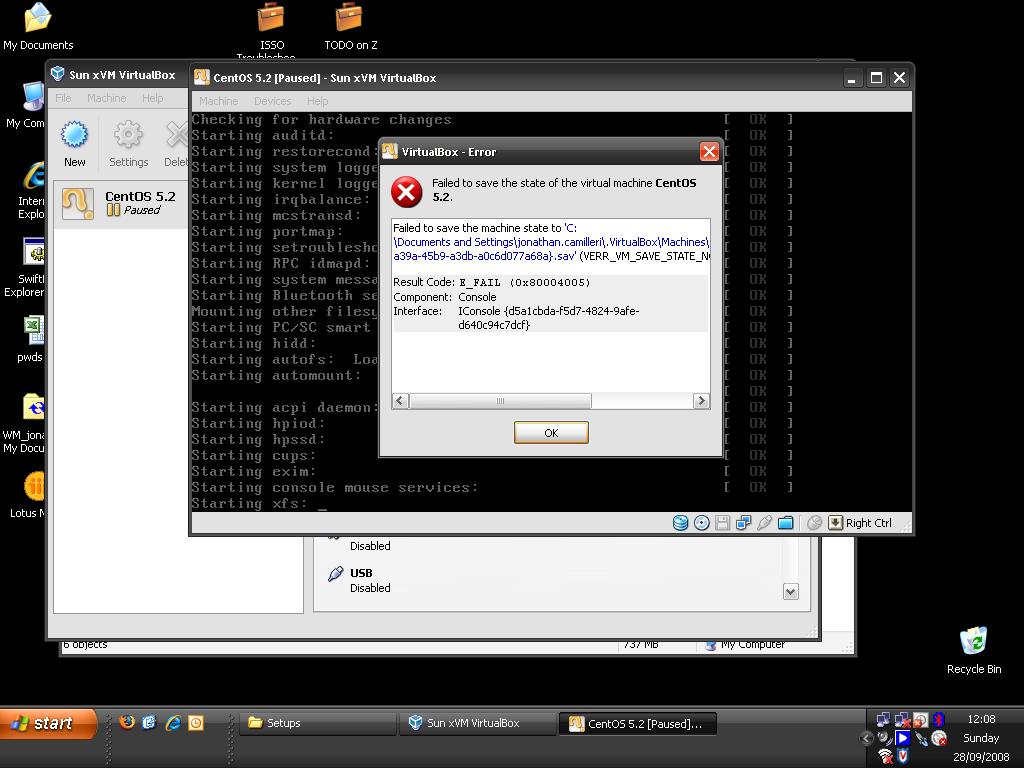
Task: Click the red error X icon in the dialog
Action: click(406, 191)
